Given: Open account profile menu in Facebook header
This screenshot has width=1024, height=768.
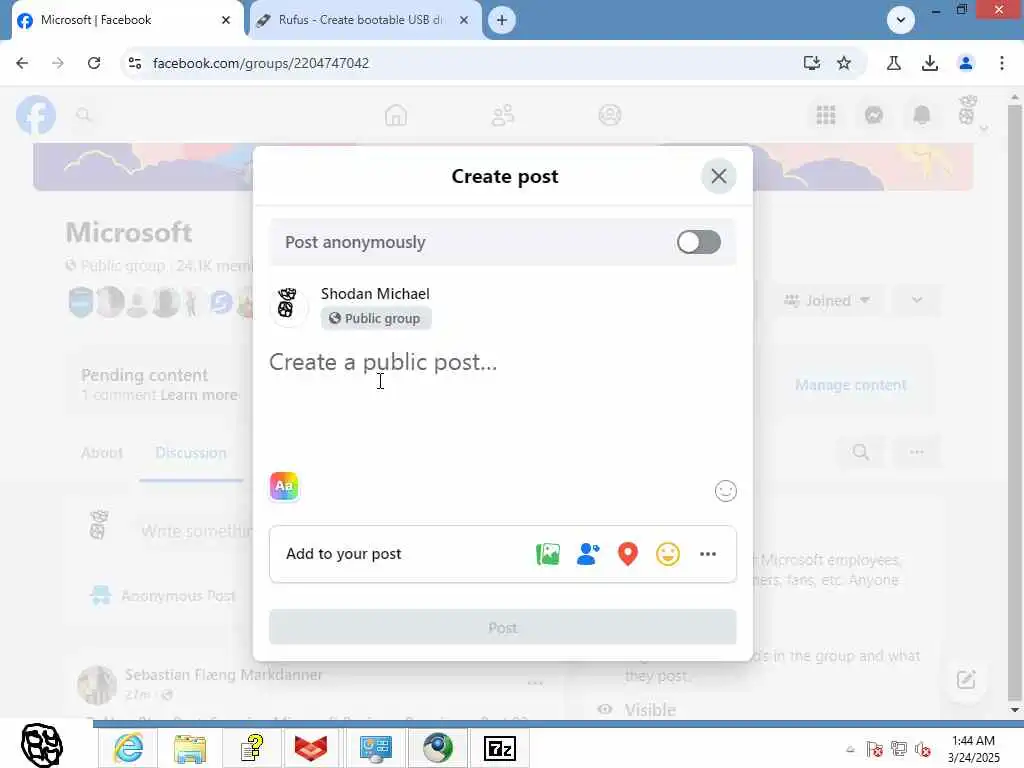Looking at the screenshot, I should point(970,112).
